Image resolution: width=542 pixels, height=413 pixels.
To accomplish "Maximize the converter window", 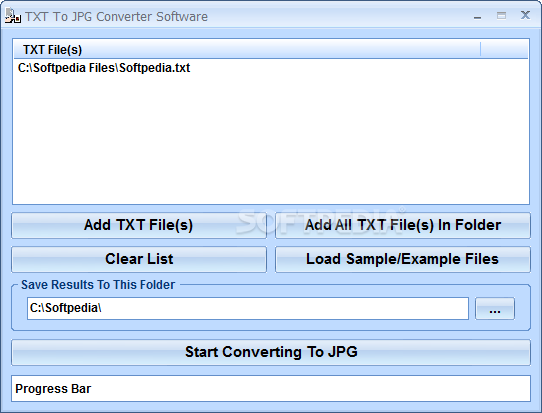I will [x=501, y=16].
